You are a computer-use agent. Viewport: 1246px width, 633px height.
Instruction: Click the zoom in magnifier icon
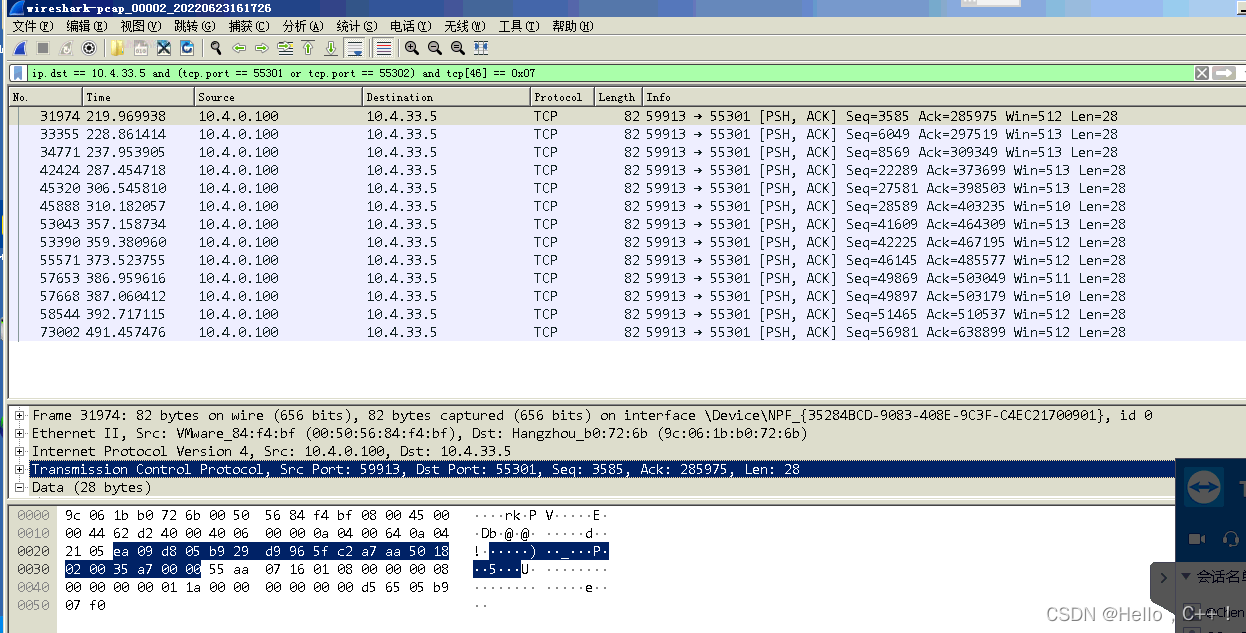click(412, 47)
